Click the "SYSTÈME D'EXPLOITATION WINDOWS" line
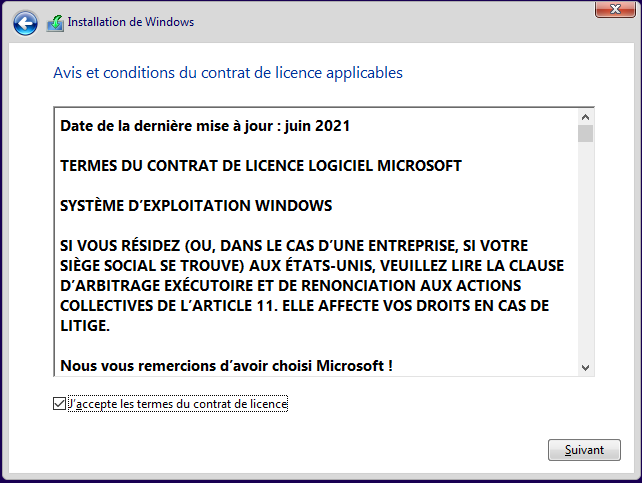This screenshot has height=483, width=642. click(196, 206)
